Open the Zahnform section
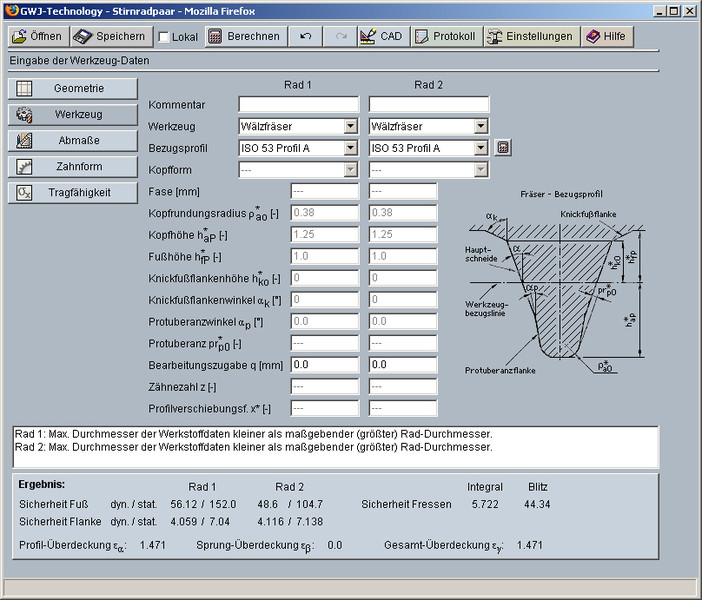 pos(72,167)
